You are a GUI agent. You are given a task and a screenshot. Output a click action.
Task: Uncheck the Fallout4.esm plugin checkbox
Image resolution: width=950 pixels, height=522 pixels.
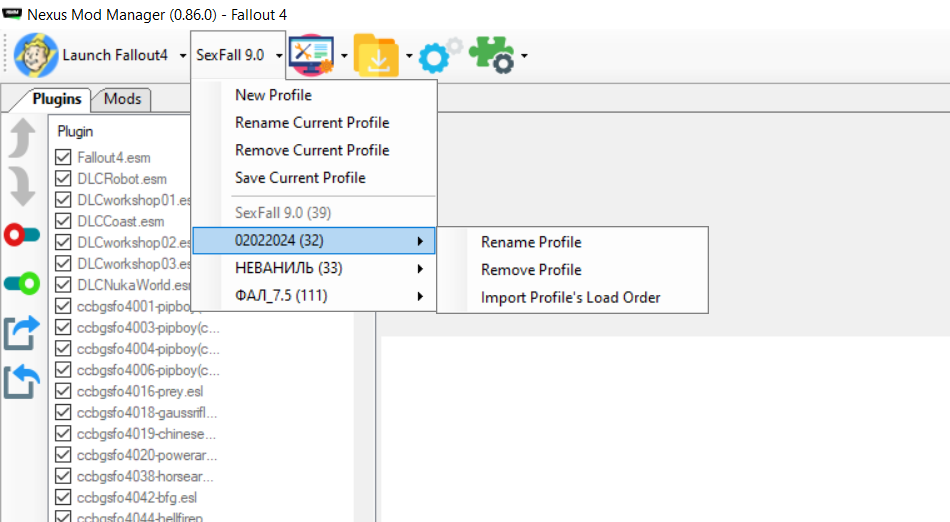(x=64, y=158)
